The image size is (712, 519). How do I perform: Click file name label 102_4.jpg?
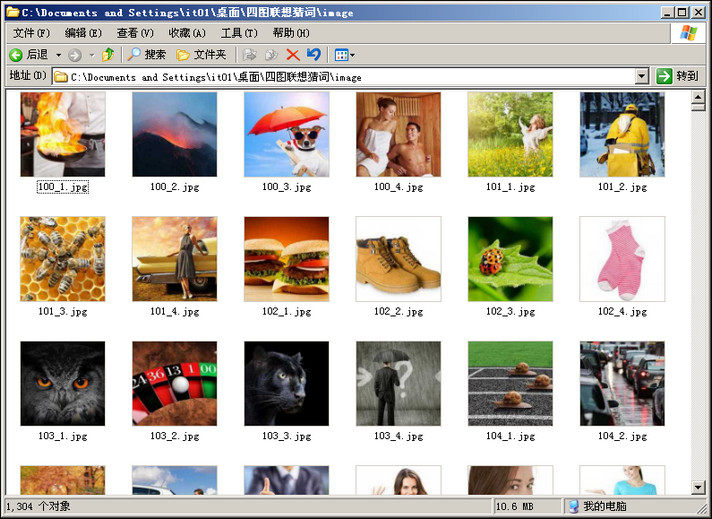[x=622, y=311]
